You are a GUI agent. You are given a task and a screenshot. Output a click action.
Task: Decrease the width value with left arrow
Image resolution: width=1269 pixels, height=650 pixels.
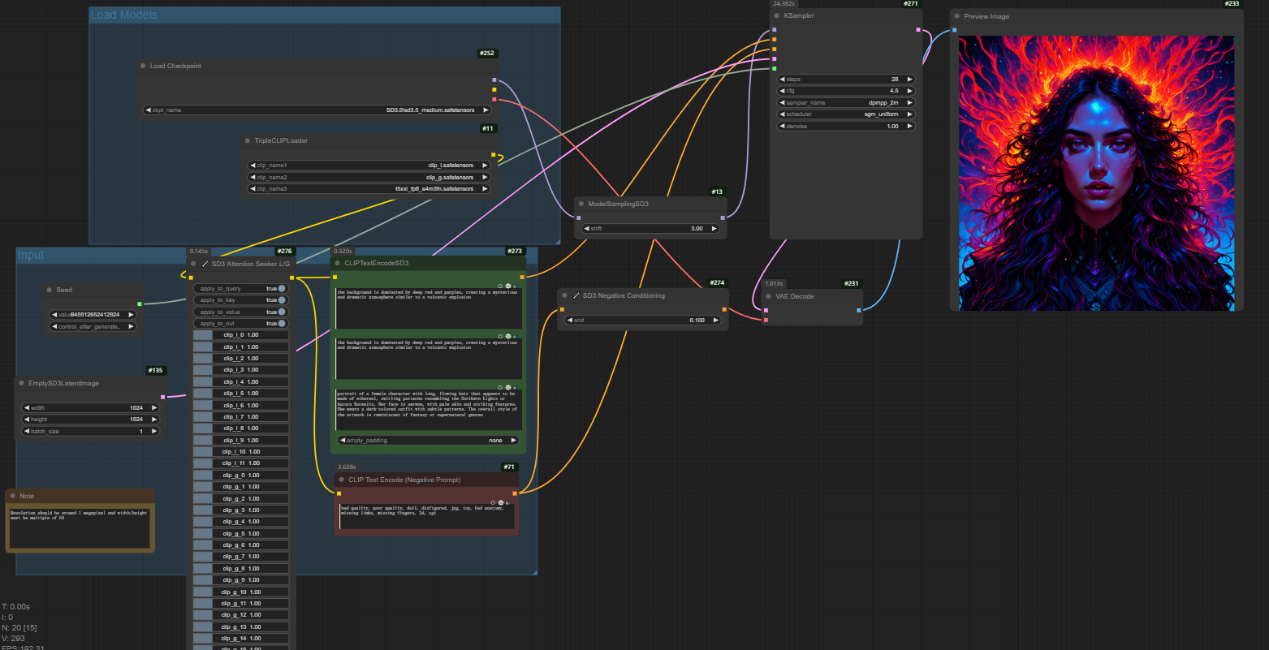[27, 408]
